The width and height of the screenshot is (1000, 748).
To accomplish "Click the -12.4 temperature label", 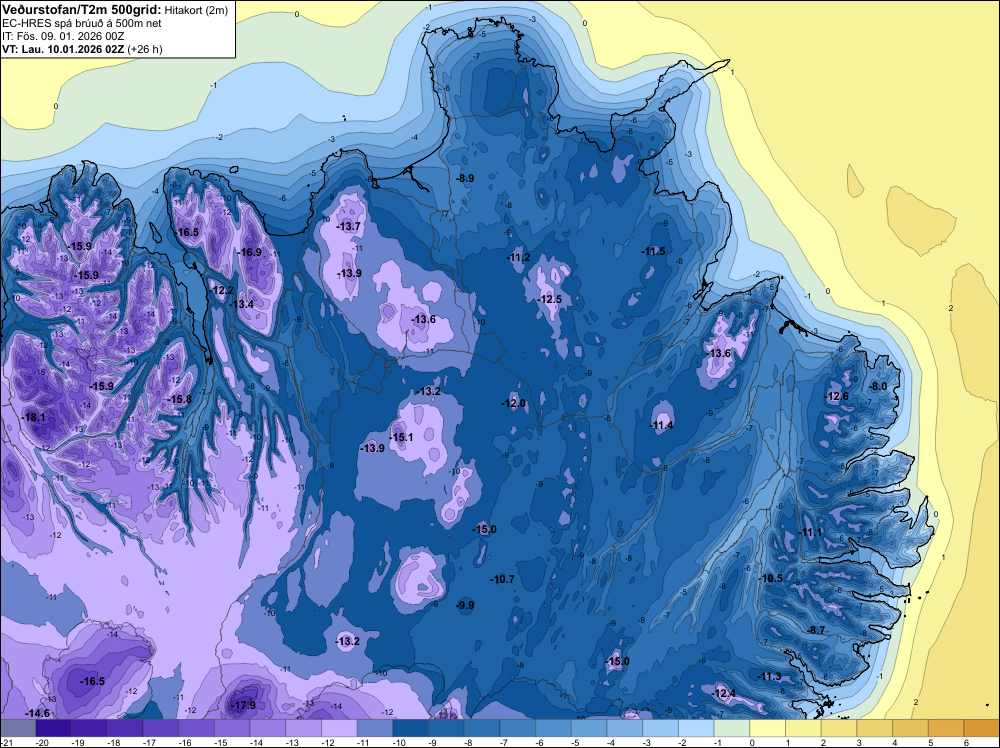I will click(723, 693).
